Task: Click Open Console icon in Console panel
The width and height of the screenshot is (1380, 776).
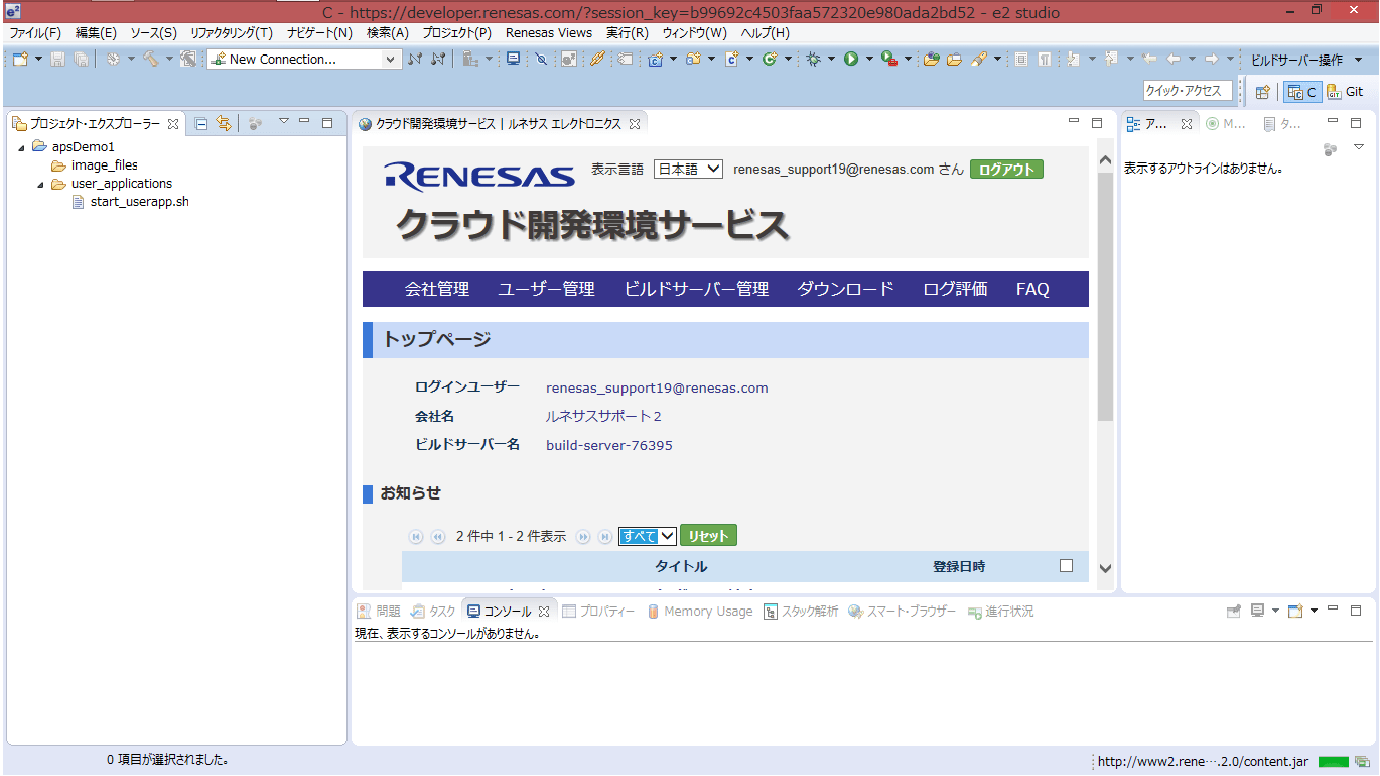Action: (x=1295, y=611)
